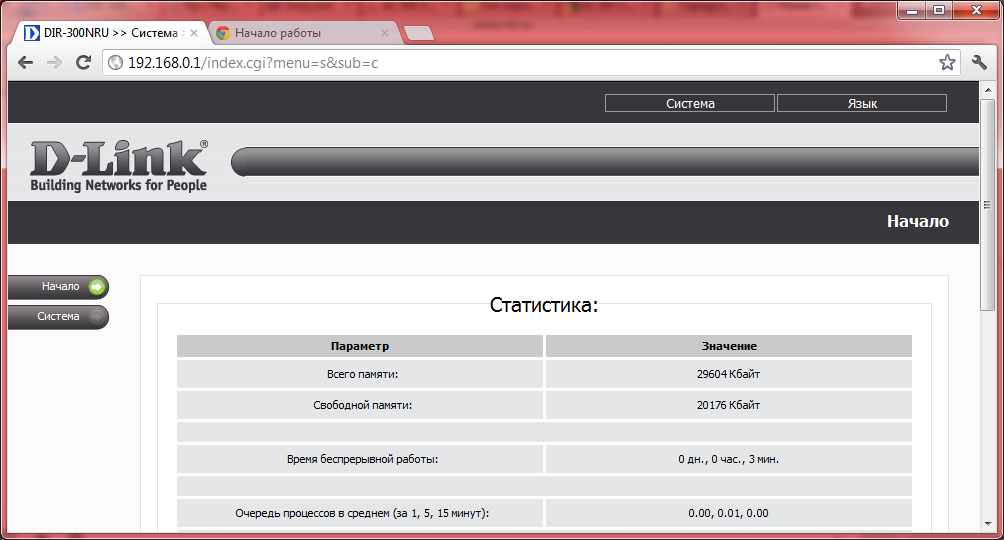The height and width of the screenshot is (540, 1004).
Task: Click the 20176 Кбайт value
Action: click(x=729, y=405)
